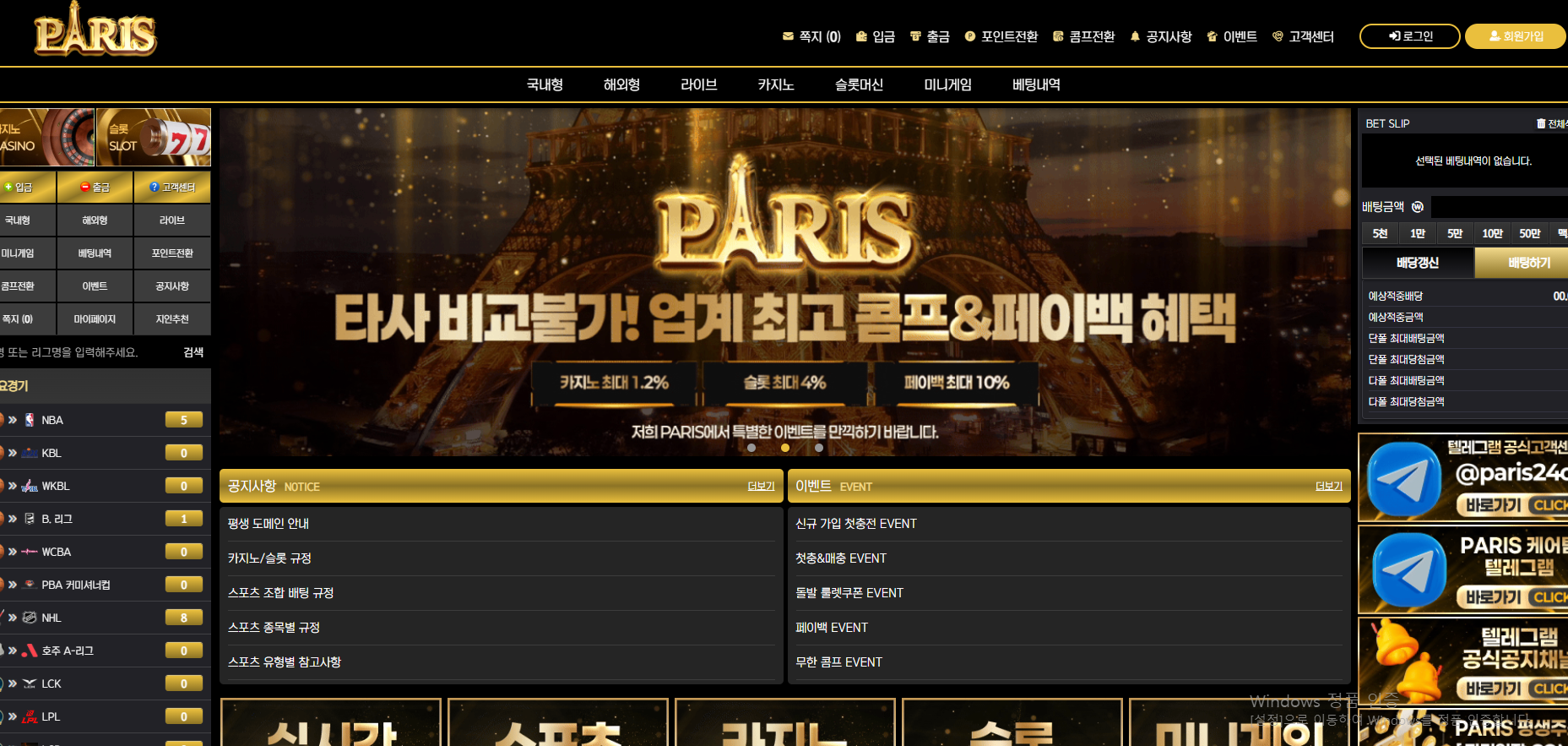Click the 배팅하기 place bet button

(x=1522, y=263)
